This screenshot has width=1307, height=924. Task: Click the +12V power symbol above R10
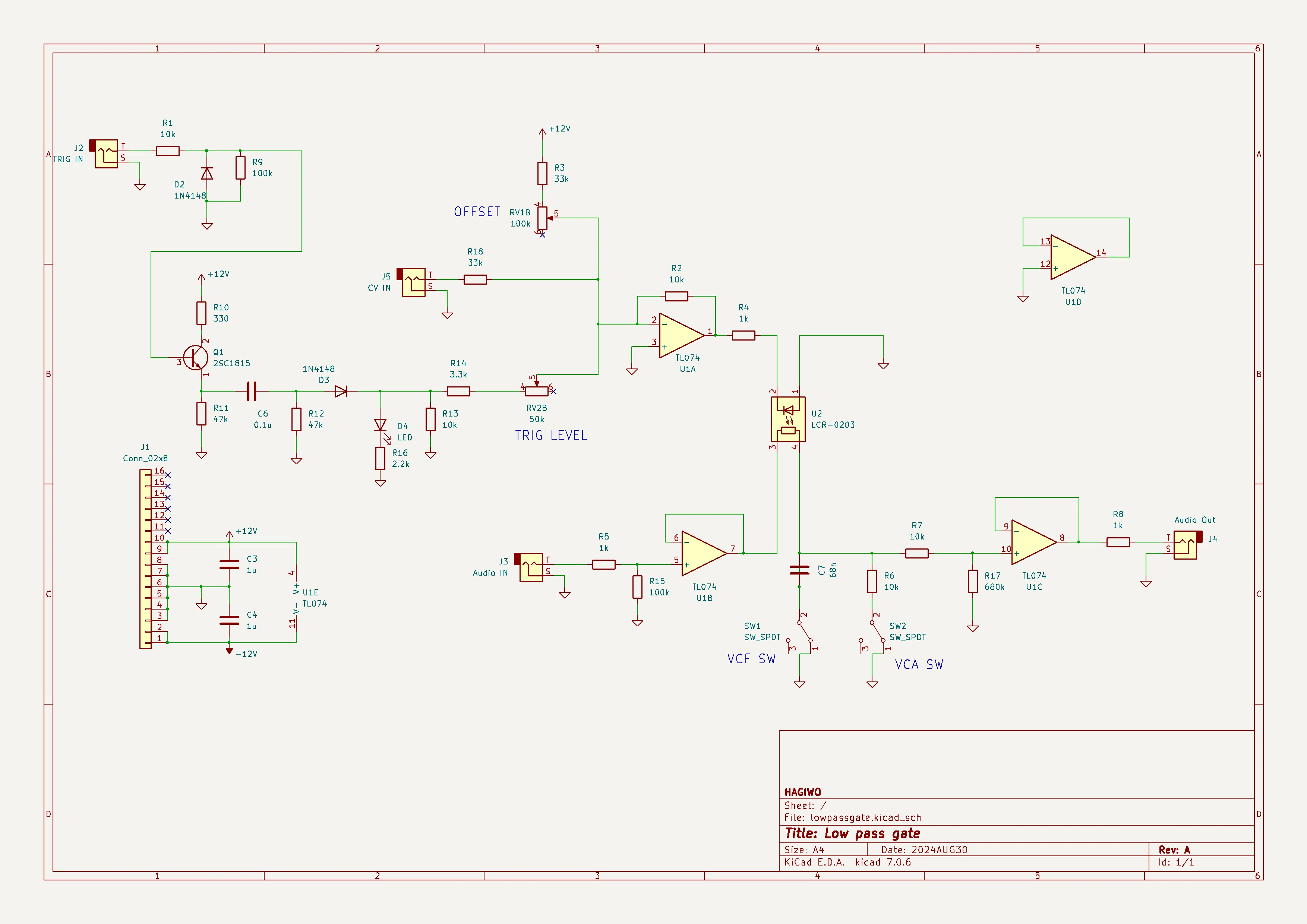201,279
